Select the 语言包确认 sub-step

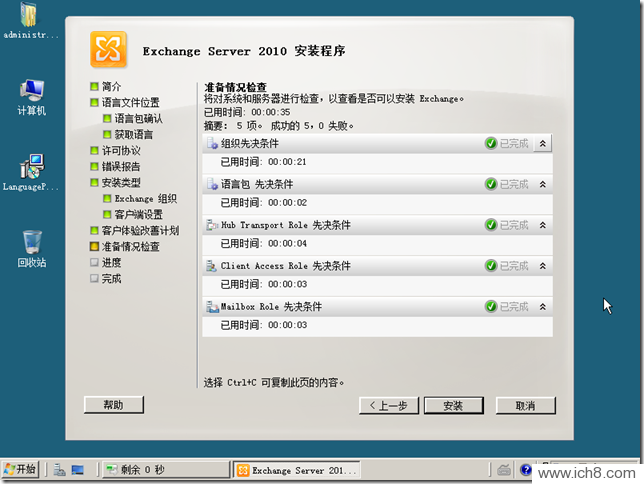tap(133, 118)
